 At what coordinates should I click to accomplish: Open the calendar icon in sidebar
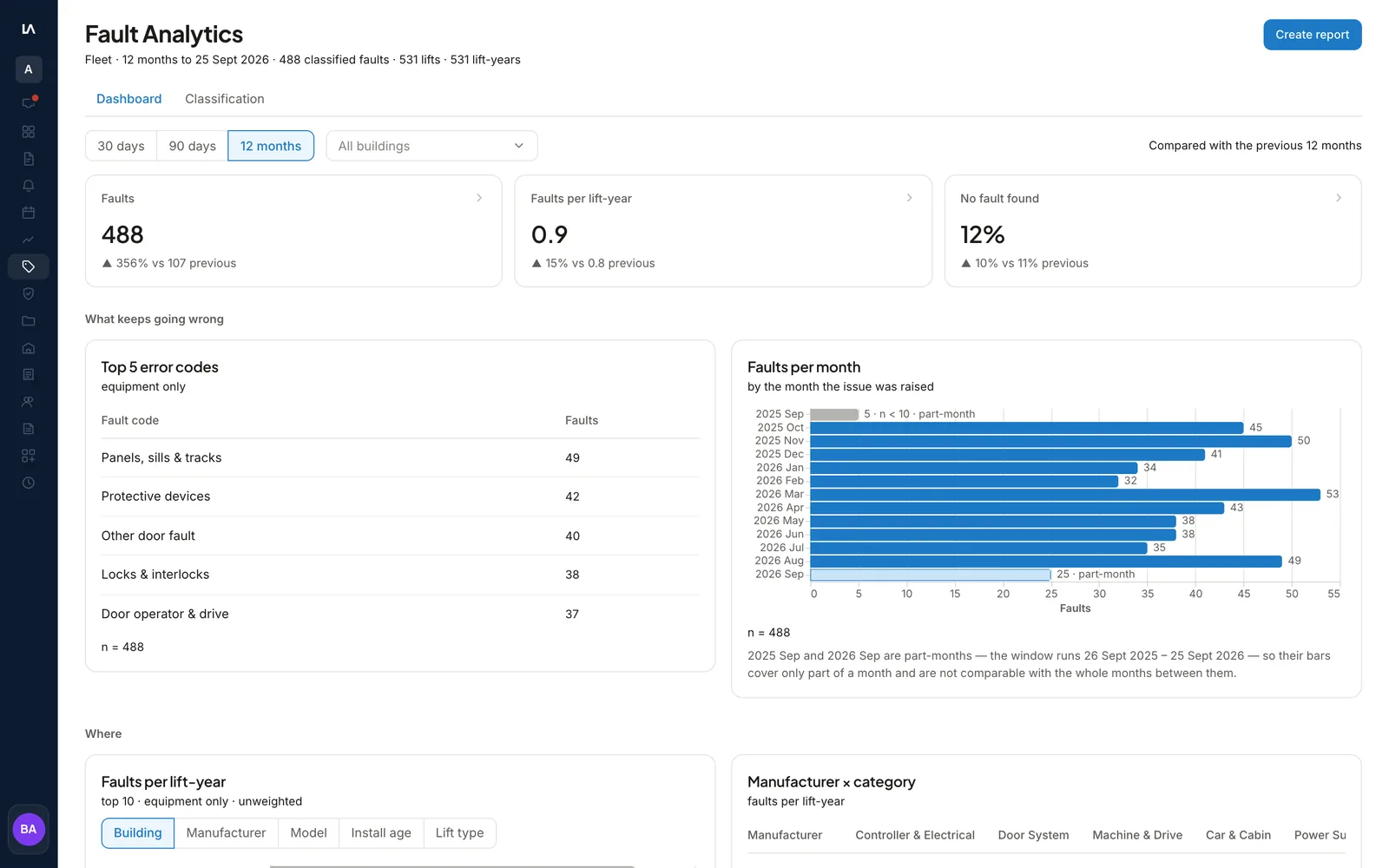tap(29, 213)
